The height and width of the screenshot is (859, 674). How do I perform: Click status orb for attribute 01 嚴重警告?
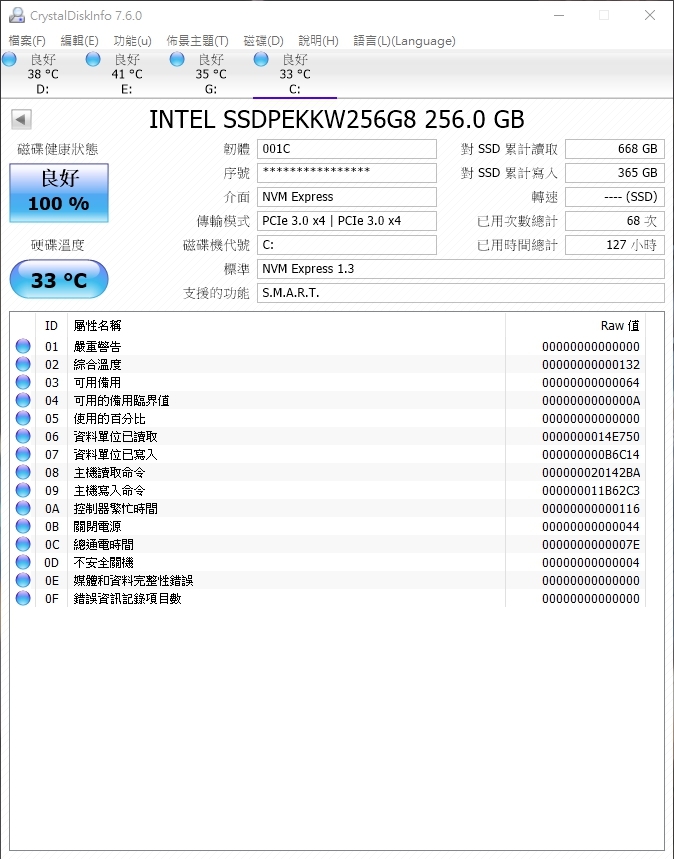23,346
